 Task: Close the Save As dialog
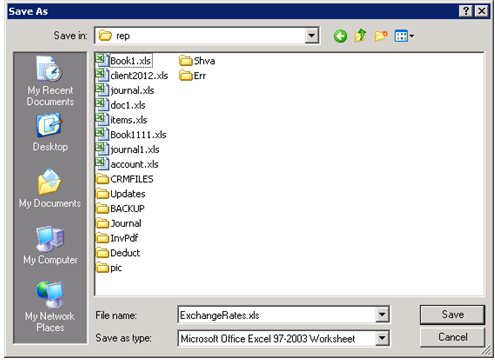[x=482, y=11]
